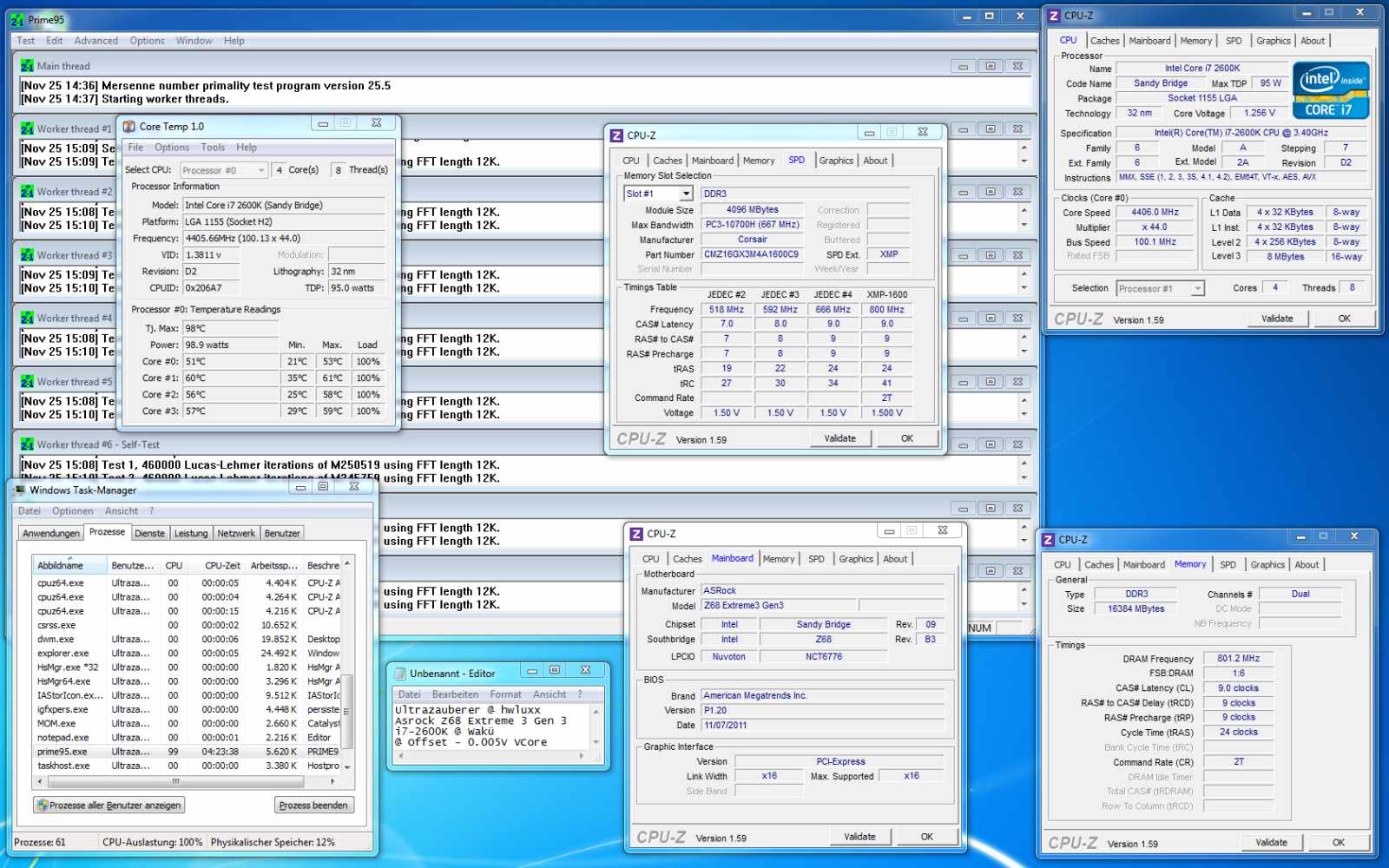Click the x 44.0 Multiplier value in CPU-Z
The height and width of the screenshot is (868, 1389).
point(1155,227)
